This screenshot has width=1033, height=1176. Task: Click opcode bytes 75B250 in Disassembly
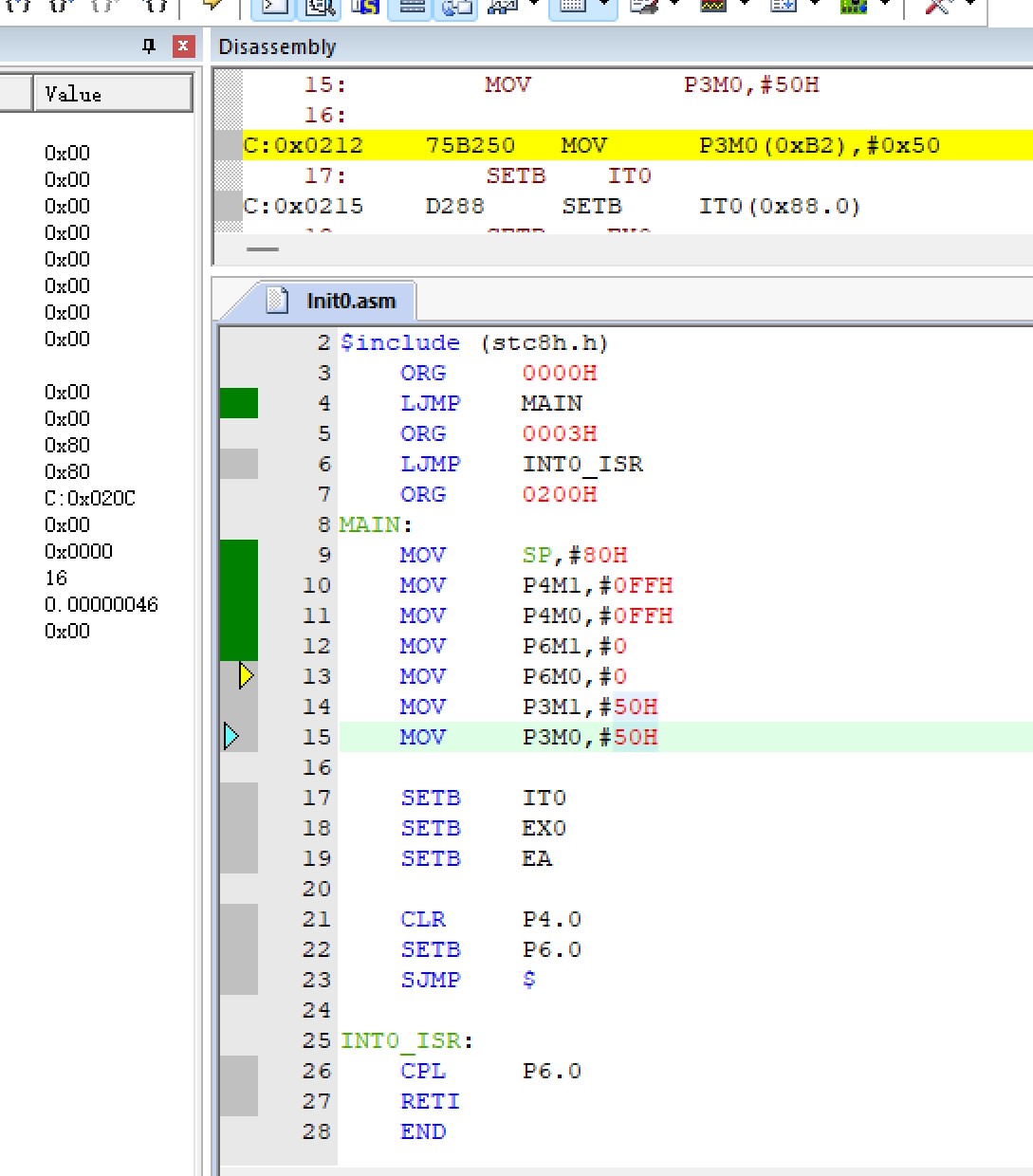coord(470,145)
